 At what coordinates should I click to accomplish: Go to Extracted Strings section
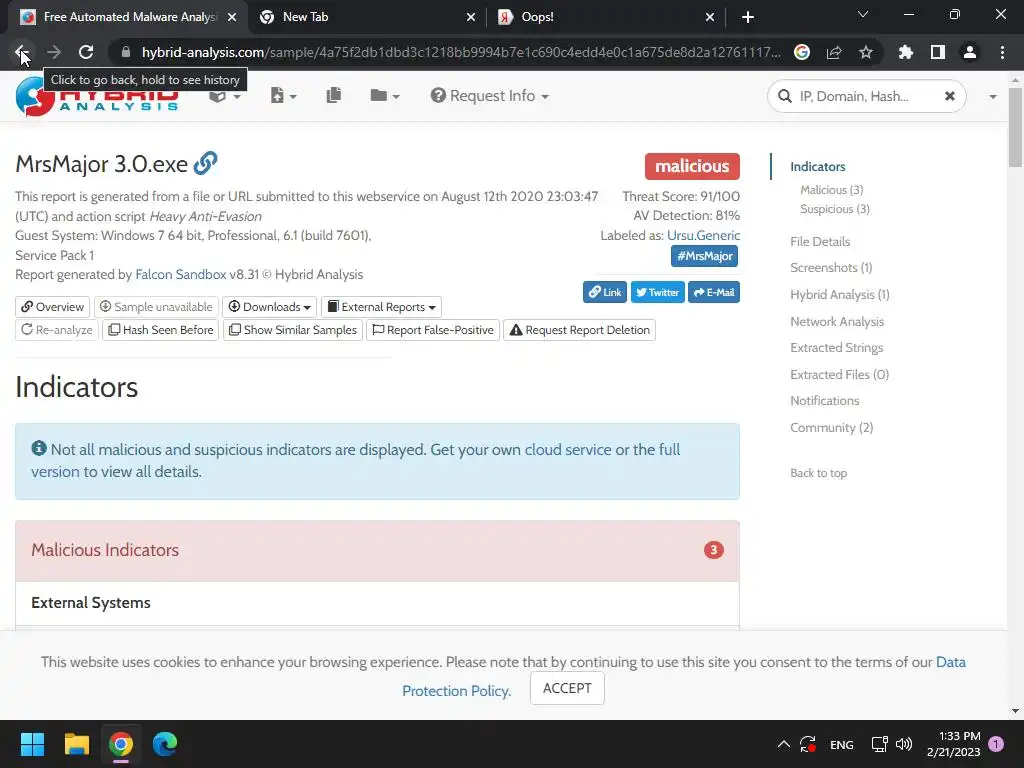pyautogui.click(x=837, y=347)
